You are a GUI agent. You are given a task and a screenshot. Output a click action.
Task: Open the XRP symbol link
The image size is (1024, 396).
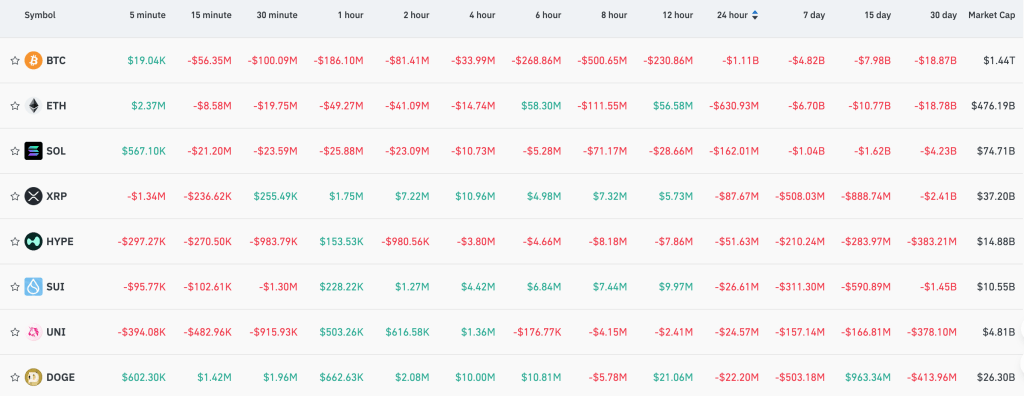pos(56,196)
